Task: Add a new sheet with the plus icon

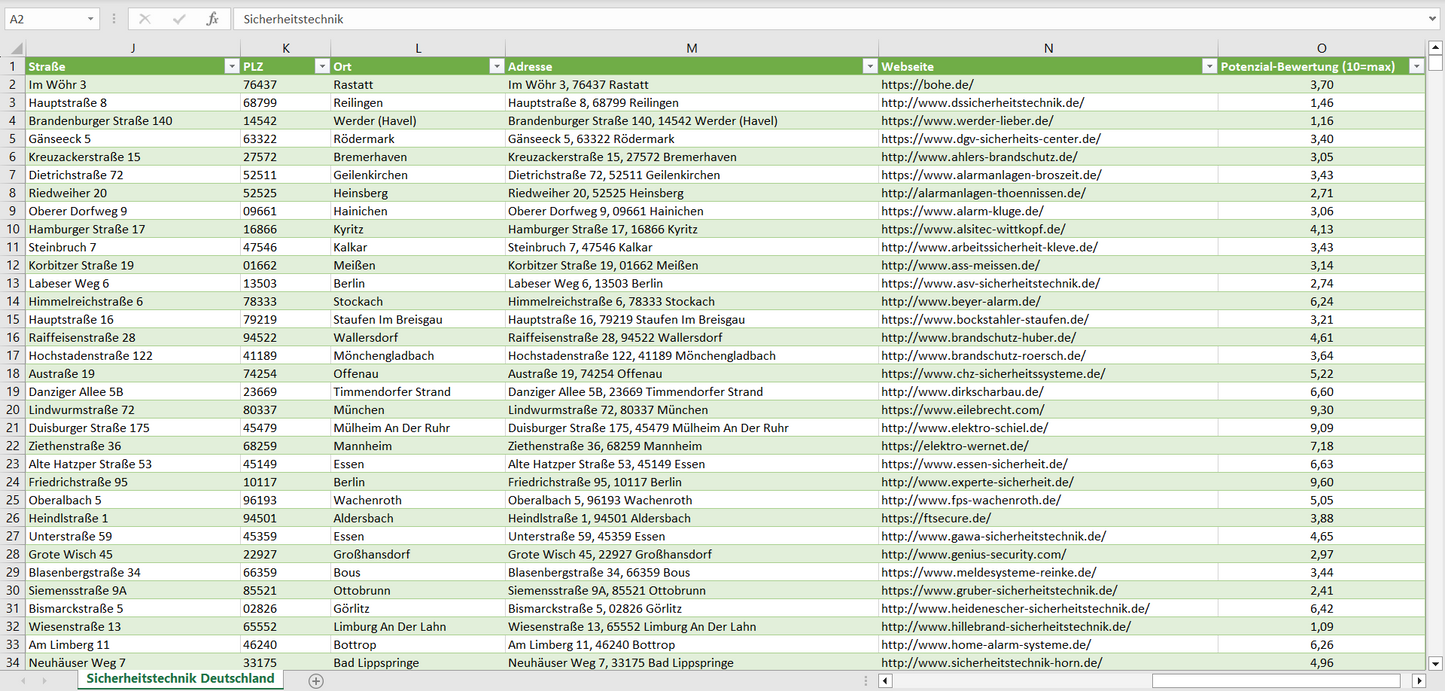Action: click(x=316, y=681)
